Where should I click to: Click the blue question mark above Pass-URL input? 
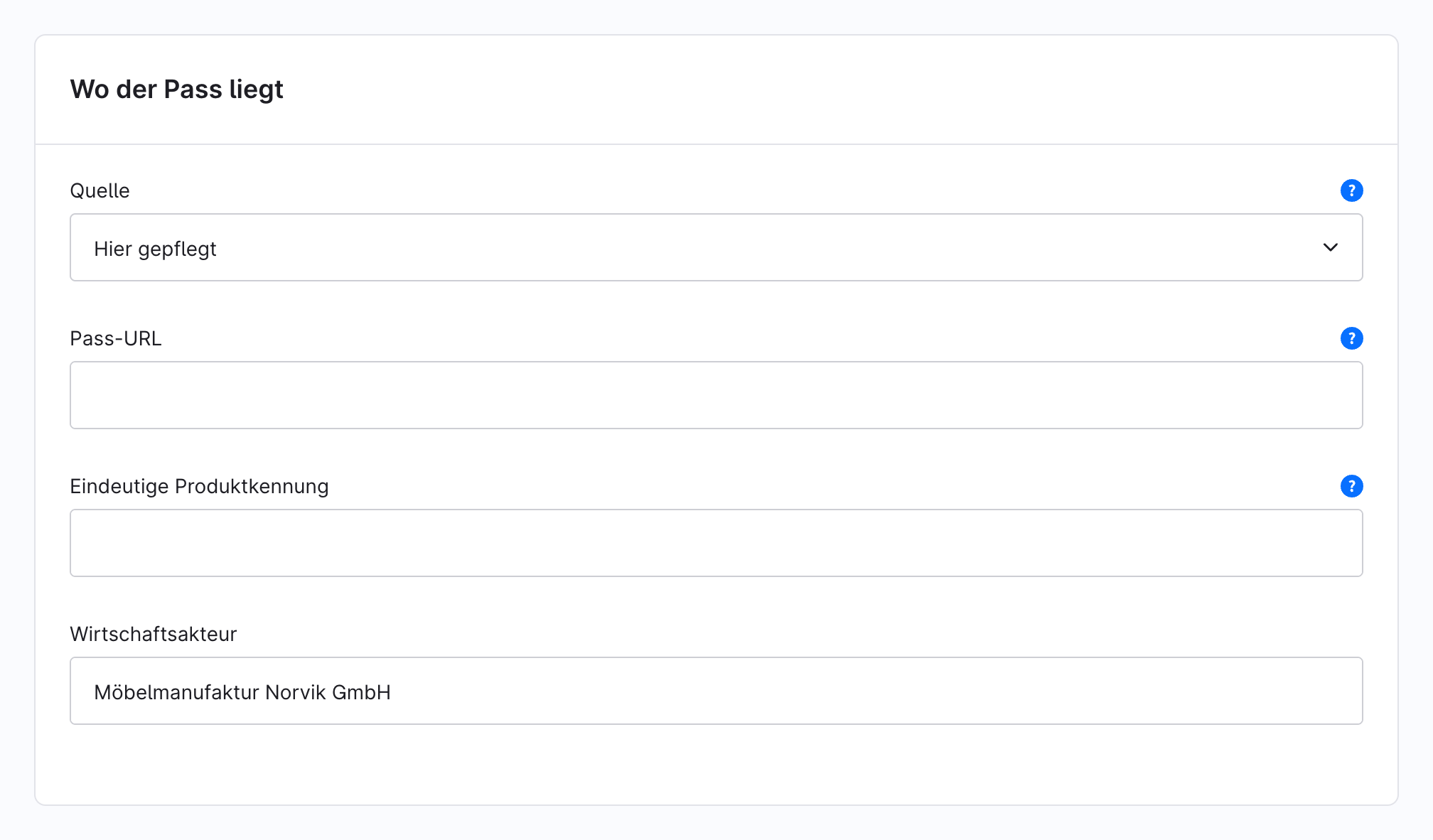[x=1351, y=338]
